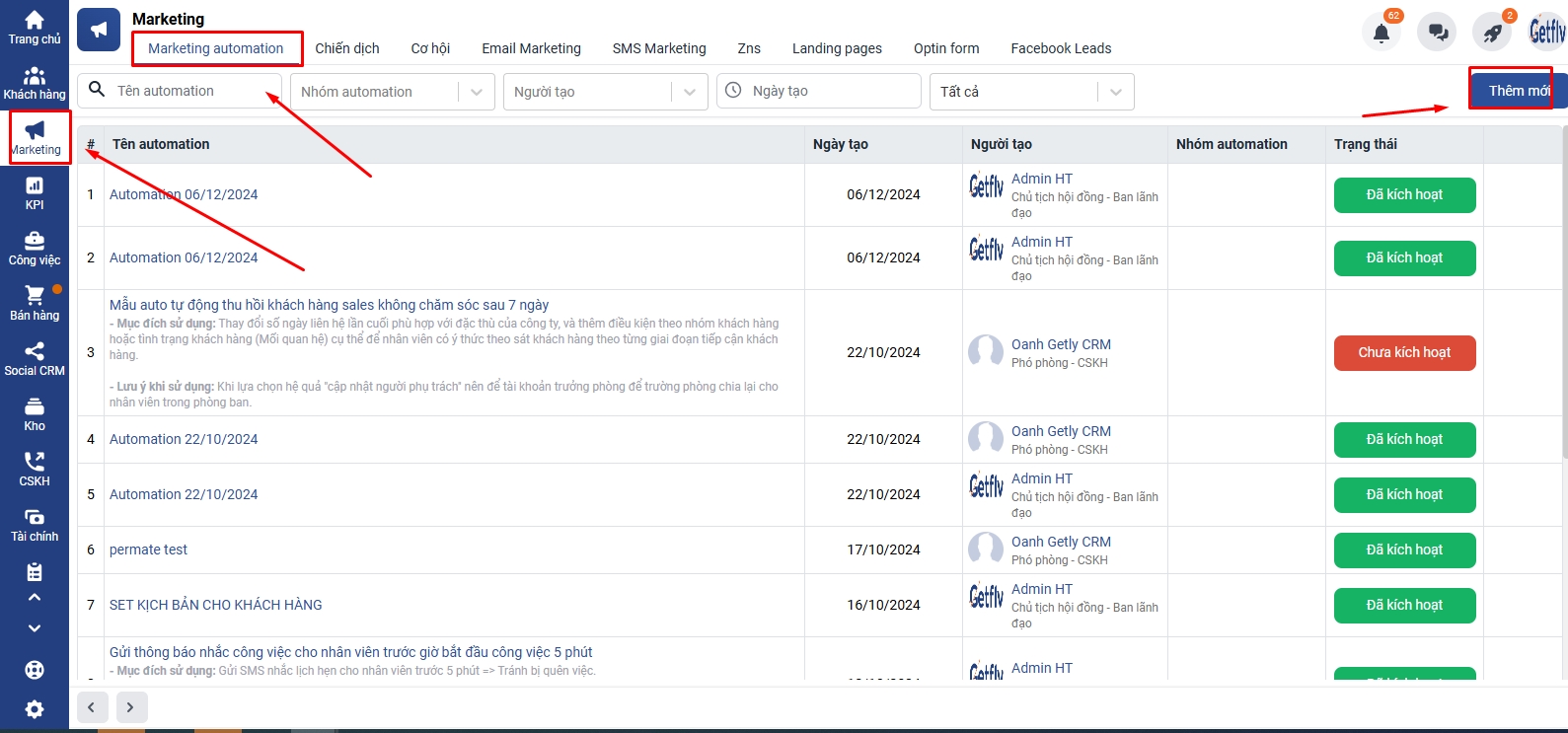The width and height of the screenshot is (1568, 733).
Task: Click the notification bell icon
Action: (x=1381, y=33)
